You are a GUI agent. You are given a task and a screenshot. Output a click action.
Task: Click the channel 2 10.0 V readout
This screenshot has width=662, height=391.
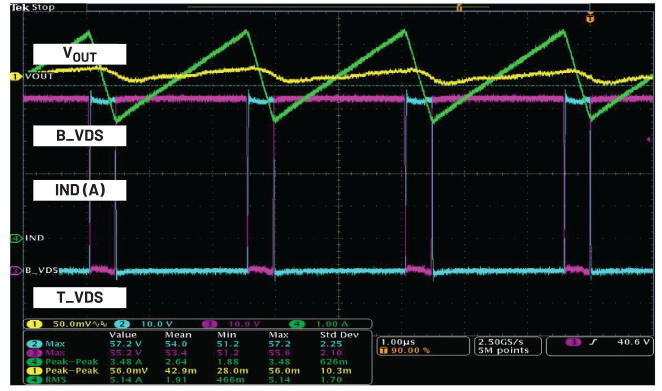157,324
